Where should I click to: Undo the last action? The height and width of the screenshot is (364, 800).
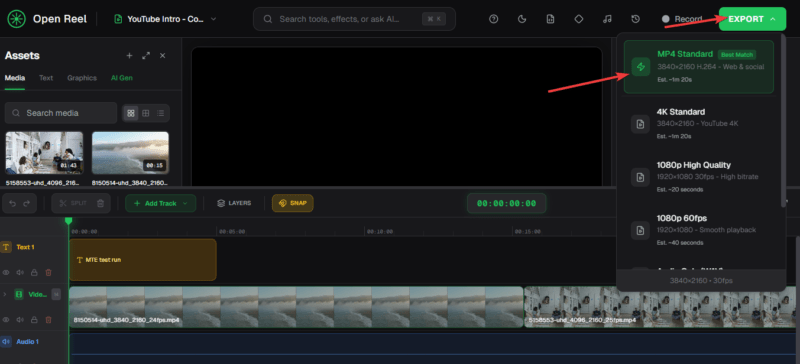click(x=13, y=203)
